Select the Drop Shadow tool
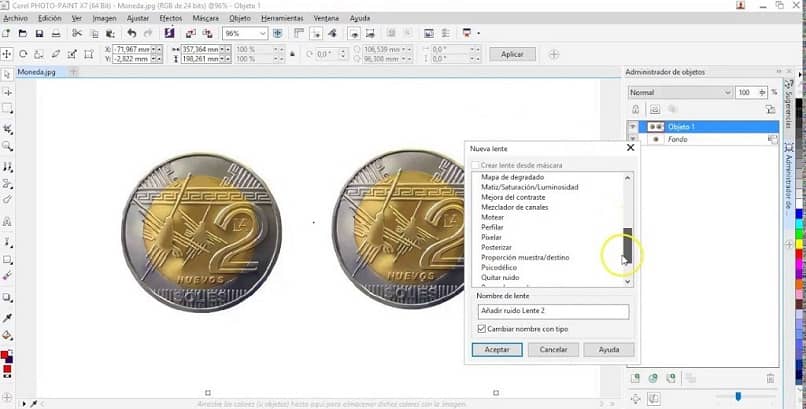 pyautogui.click(x=7, y=297)
